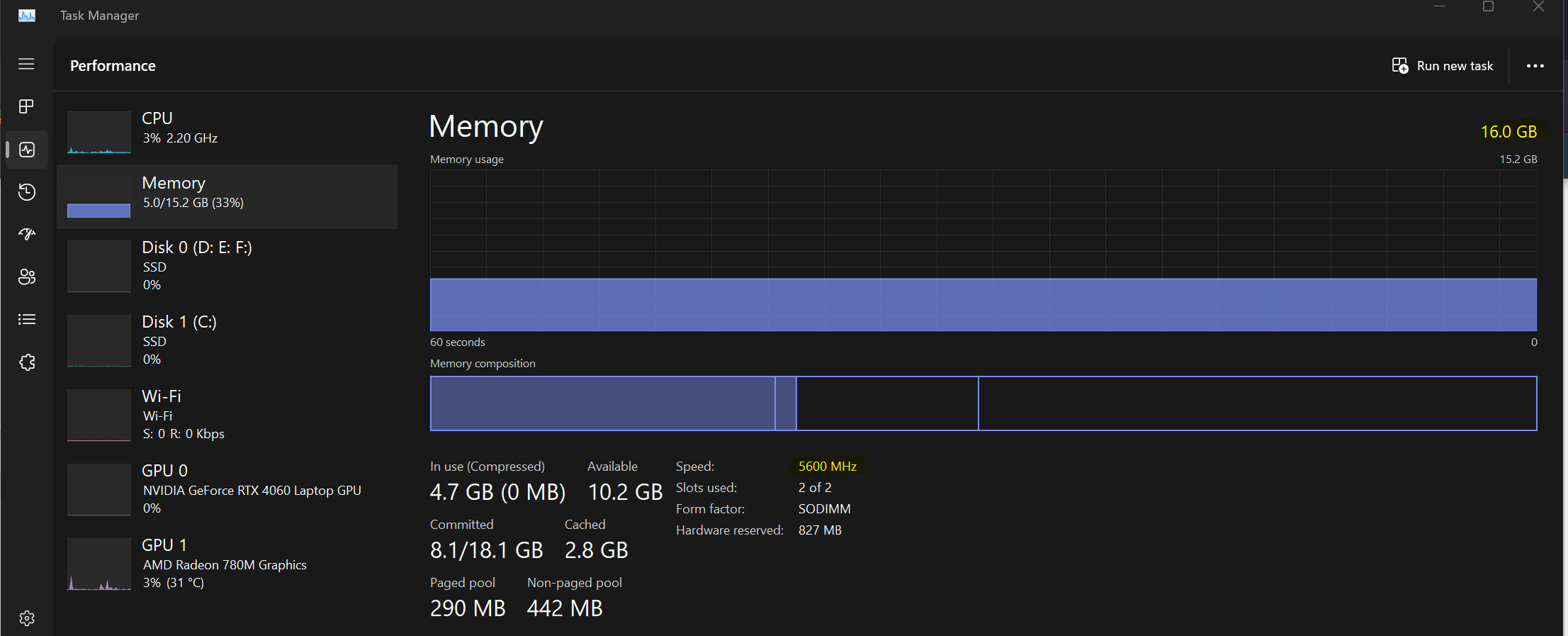Close the Task Manager window
1568x636 pixels.
(x=1538, y=7)
